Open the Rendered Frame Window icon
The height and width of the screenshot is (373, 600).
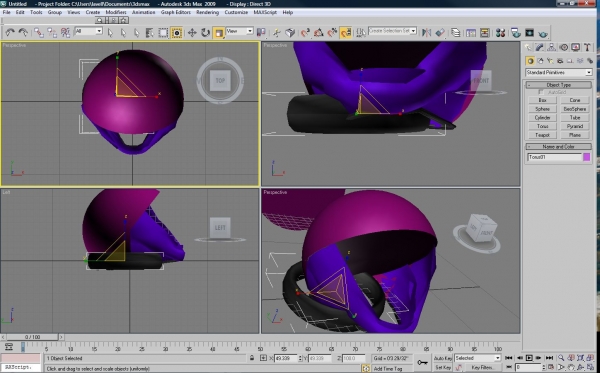pyautogui.click(x=529, y=33)
